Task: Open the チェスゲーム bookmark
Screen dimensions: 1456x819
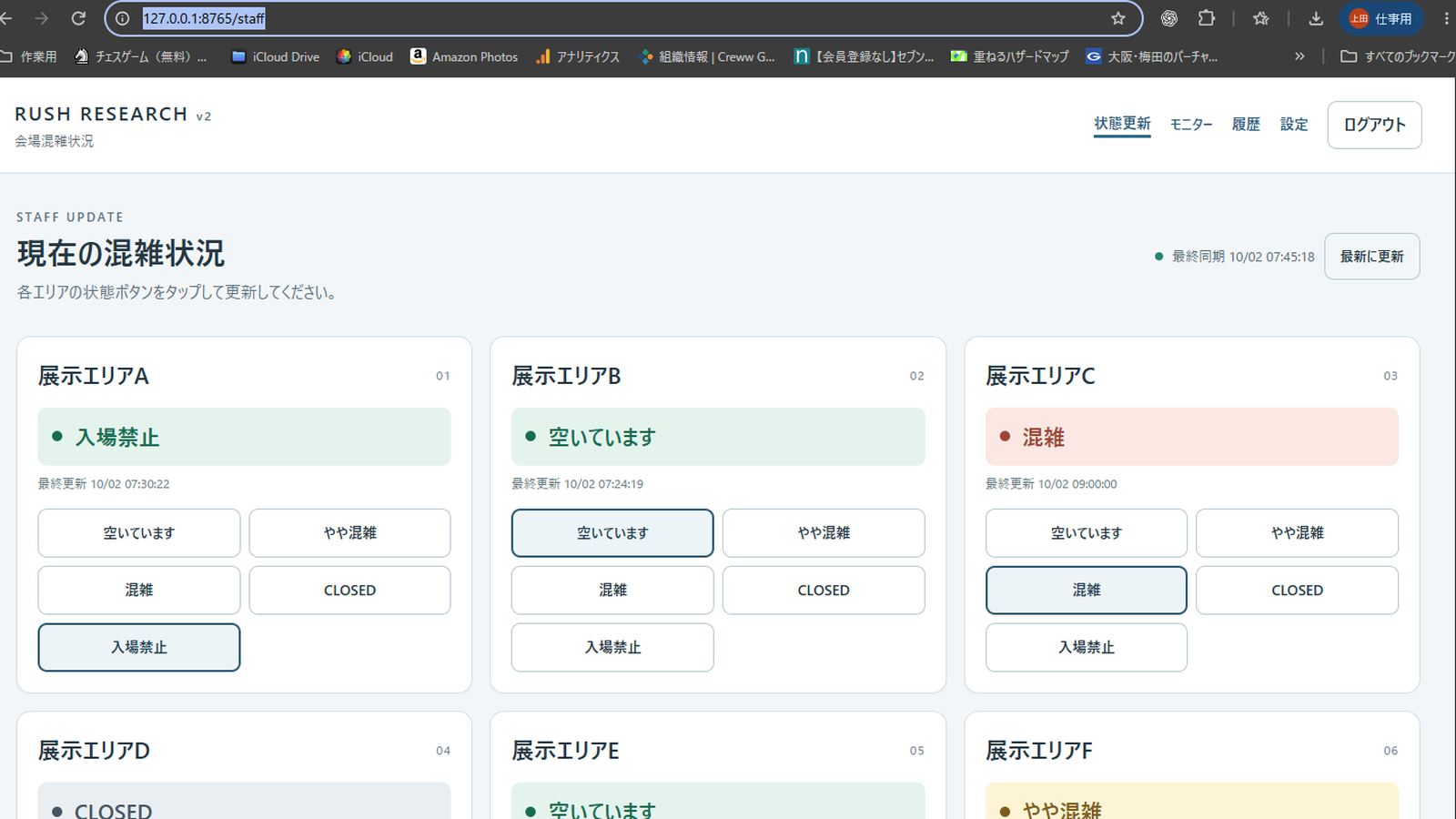Action: click(x=140, y=56)
